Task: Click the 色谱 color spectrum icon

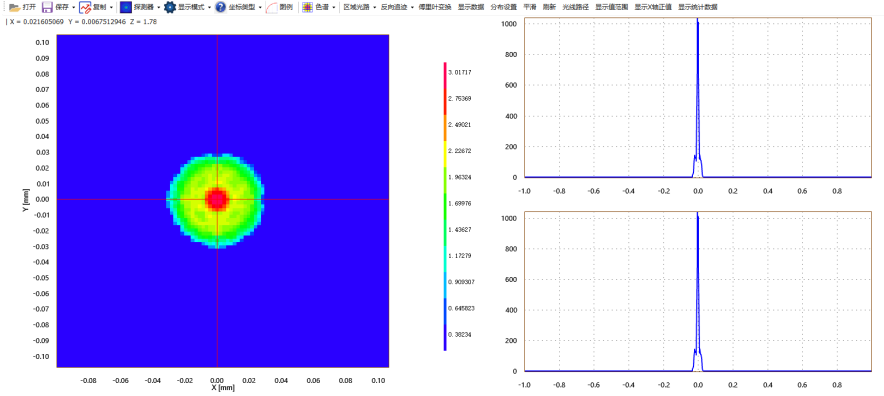Action: tap(308, 7)
